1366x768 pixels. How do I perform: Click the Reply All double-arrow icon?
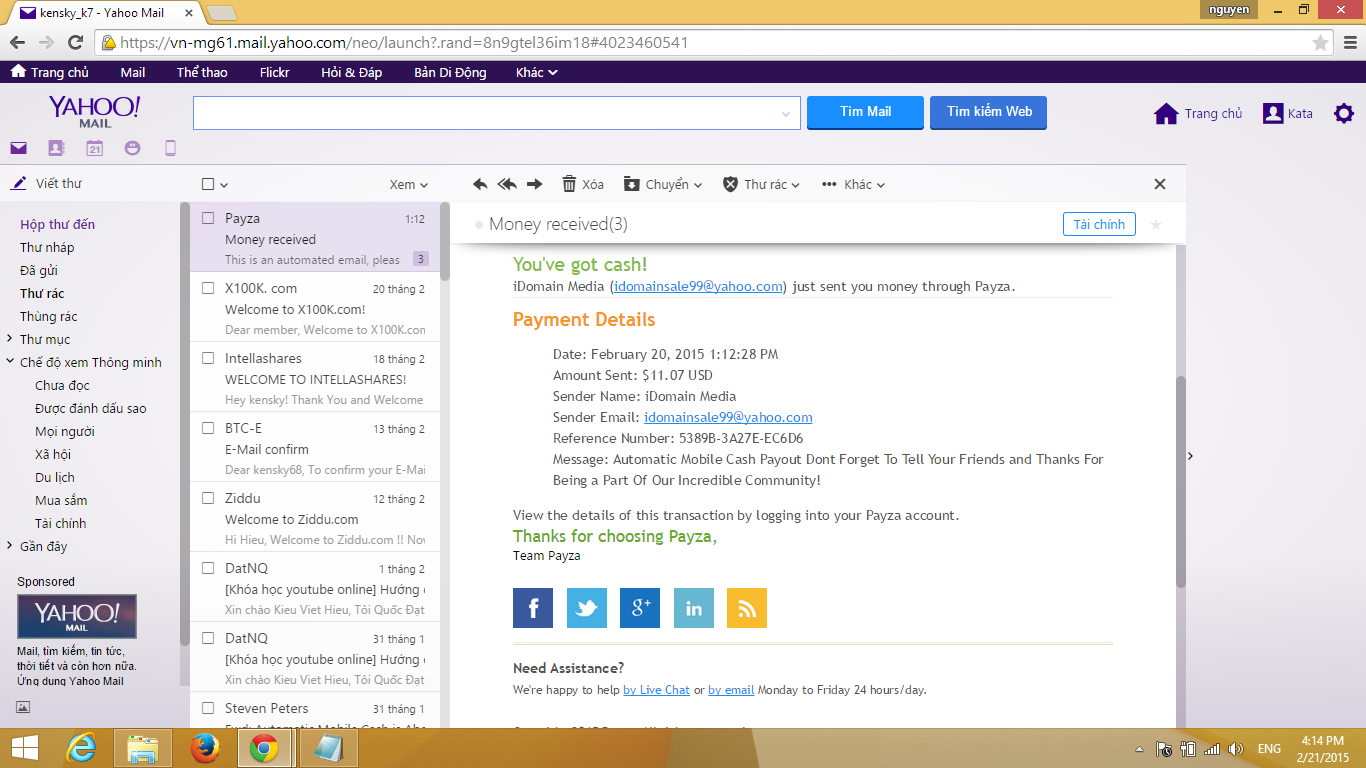(x=507, y=184)
